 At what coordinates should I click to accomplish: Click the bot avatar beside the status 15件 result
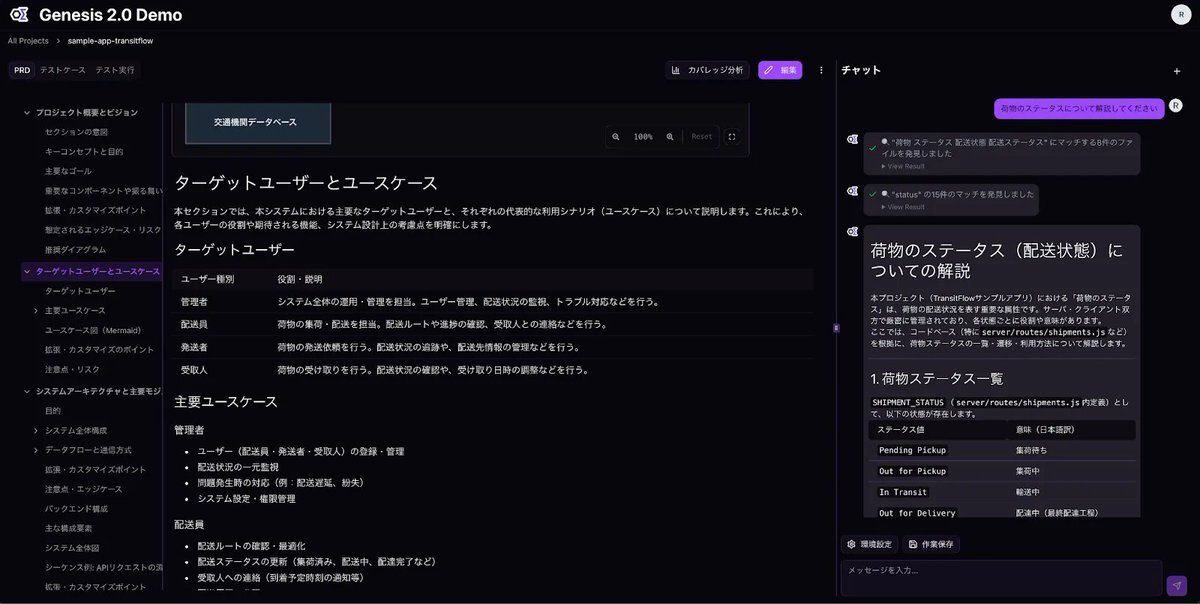pos(852,191)
